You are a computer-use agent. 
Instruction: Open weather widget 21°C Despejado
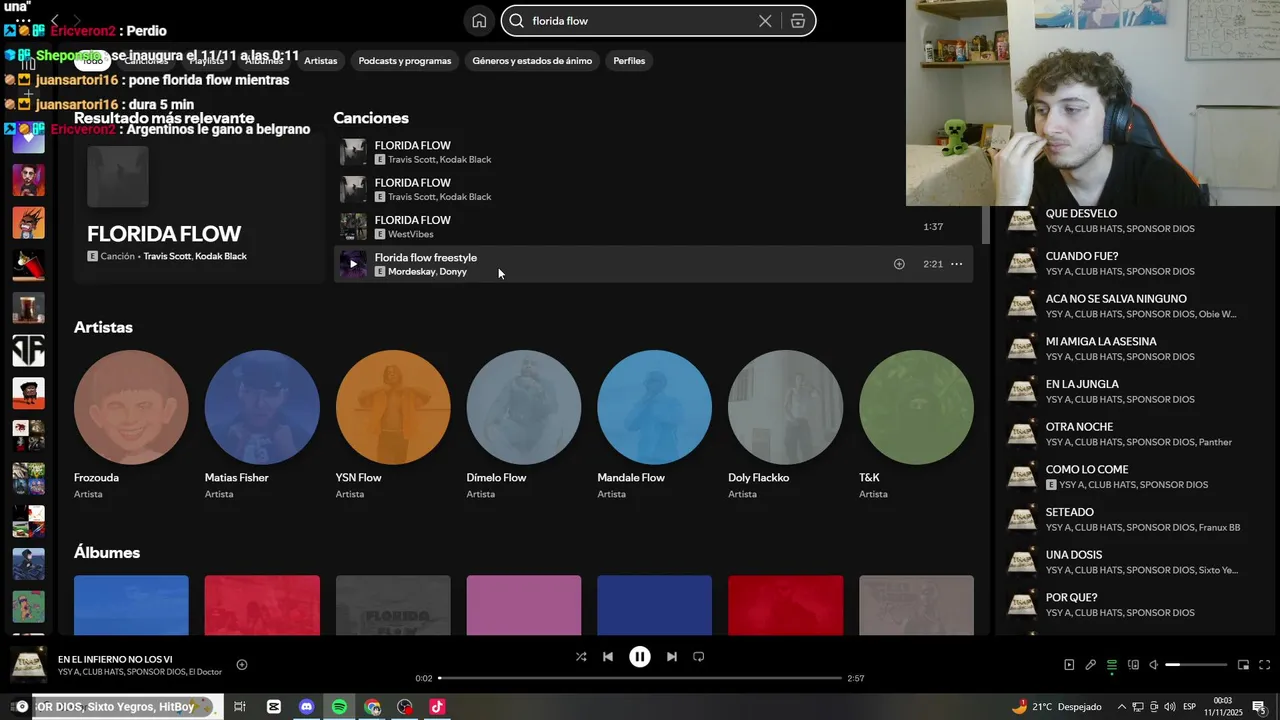(x=1056, y=707)
